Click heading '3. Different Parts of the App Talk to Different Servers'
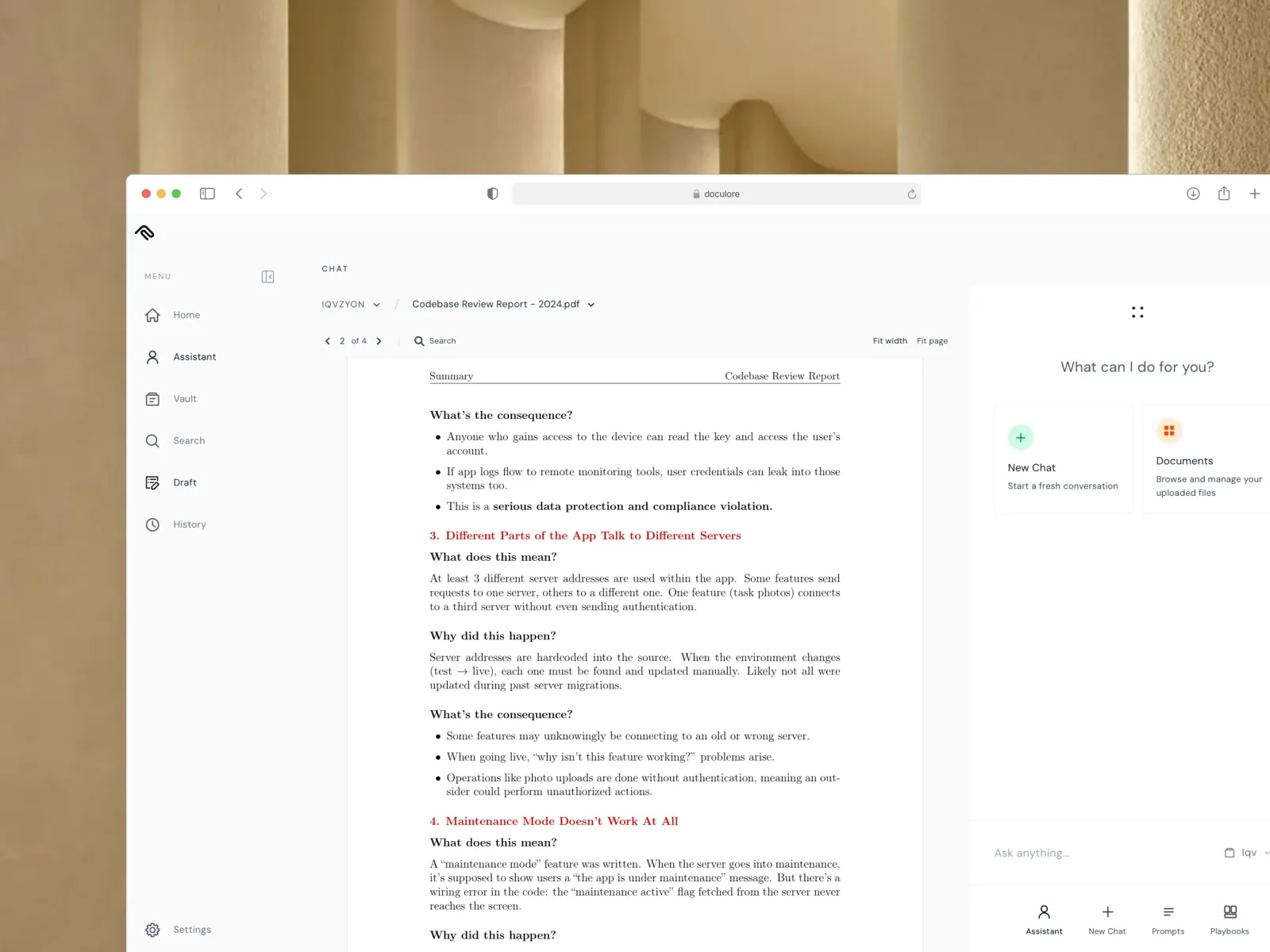The image size is (1270, 952). (585, 535)
